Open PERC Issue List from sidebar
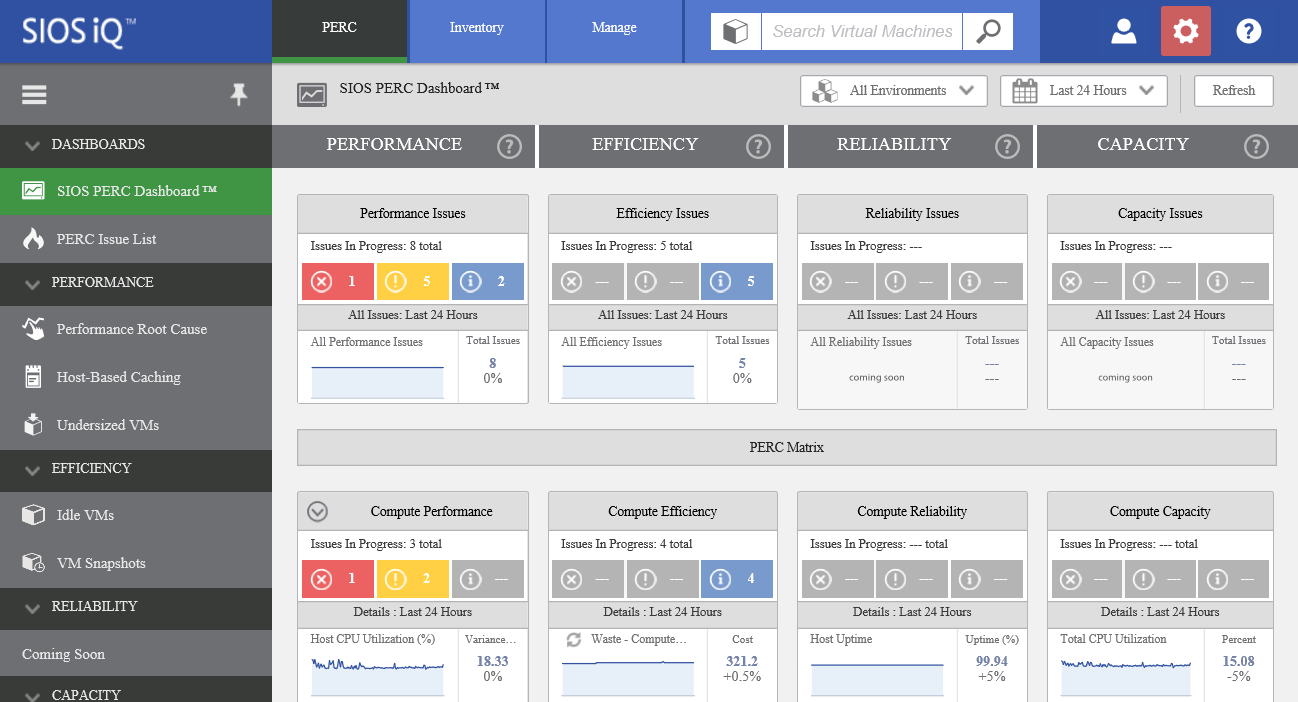This screenshot has width=1298, height=702. click(x=136, y=239)
